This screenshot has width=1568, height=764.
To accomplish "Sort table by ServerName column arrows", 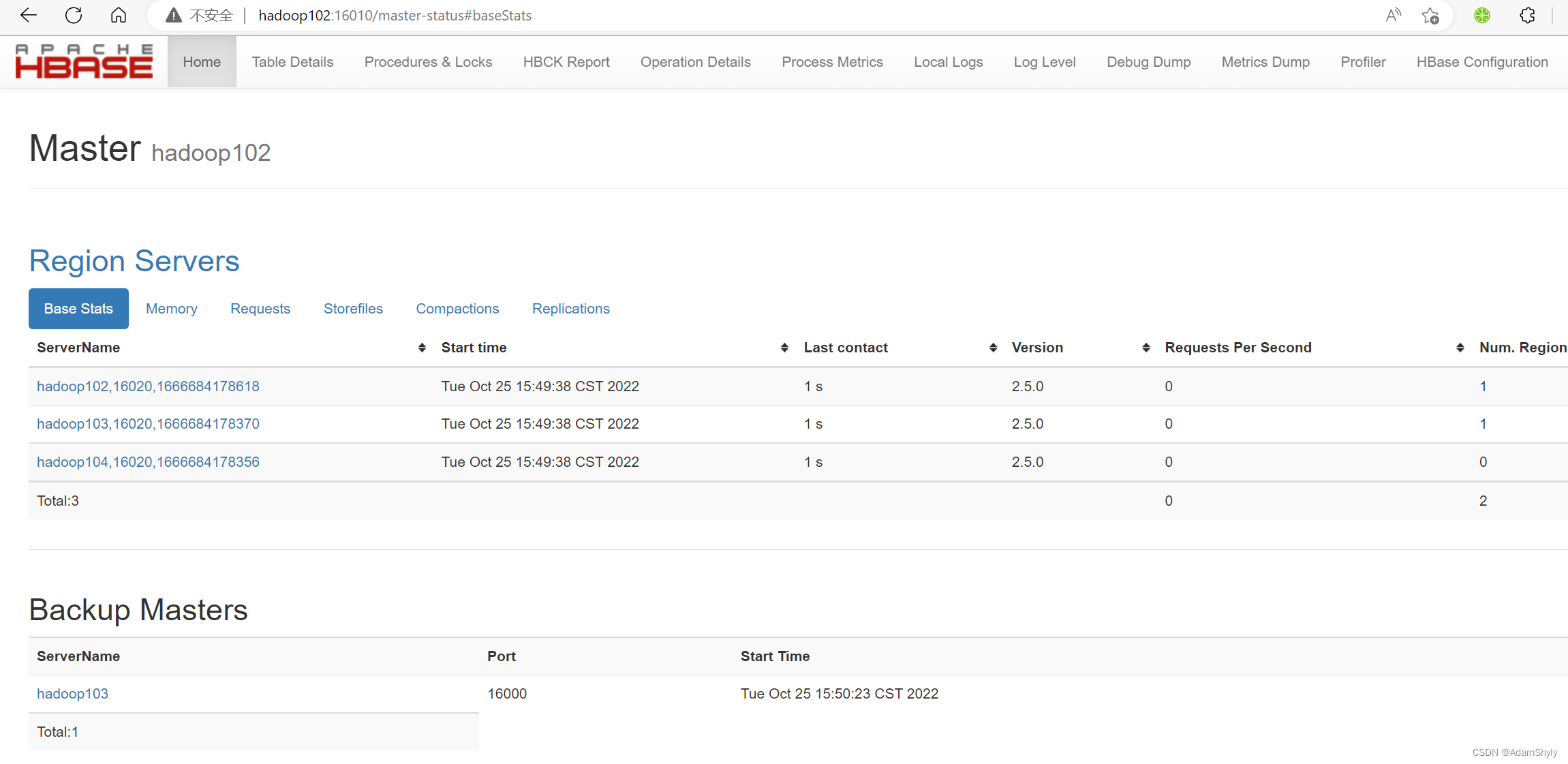I will [x=422, y=348].
